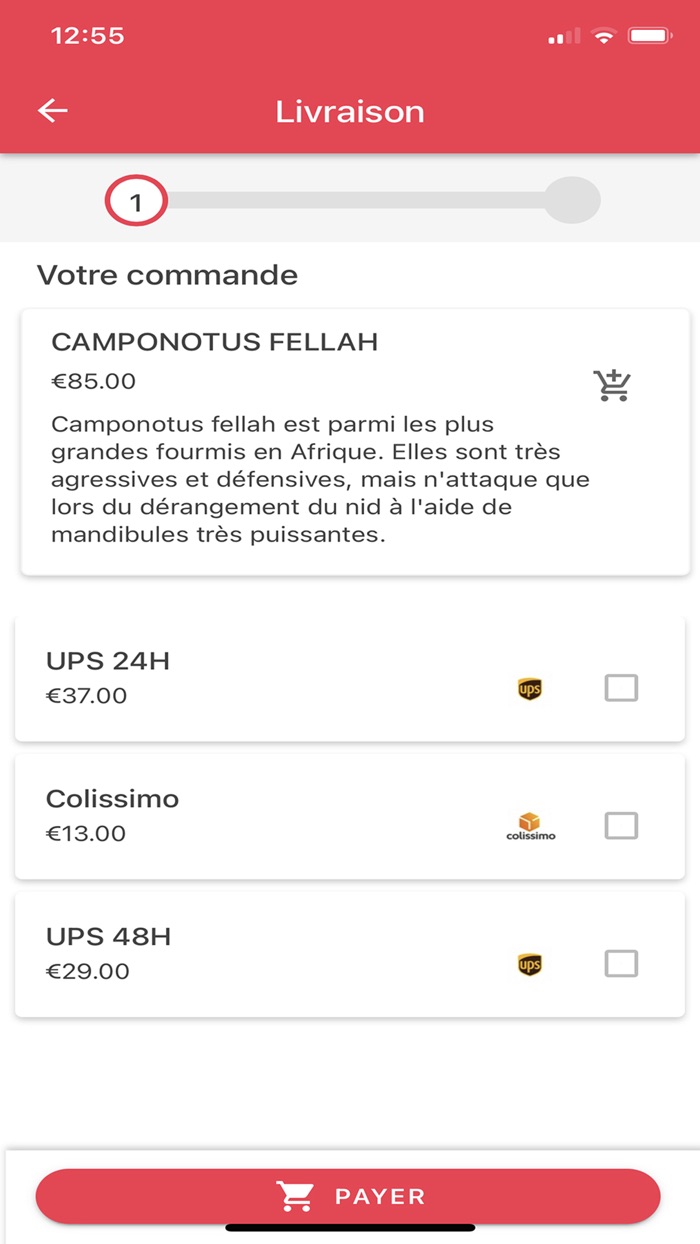The height and width of the screenshot is (1244, 700).
Task: Check the Colissimo delivery option
Action: [621, 826]
